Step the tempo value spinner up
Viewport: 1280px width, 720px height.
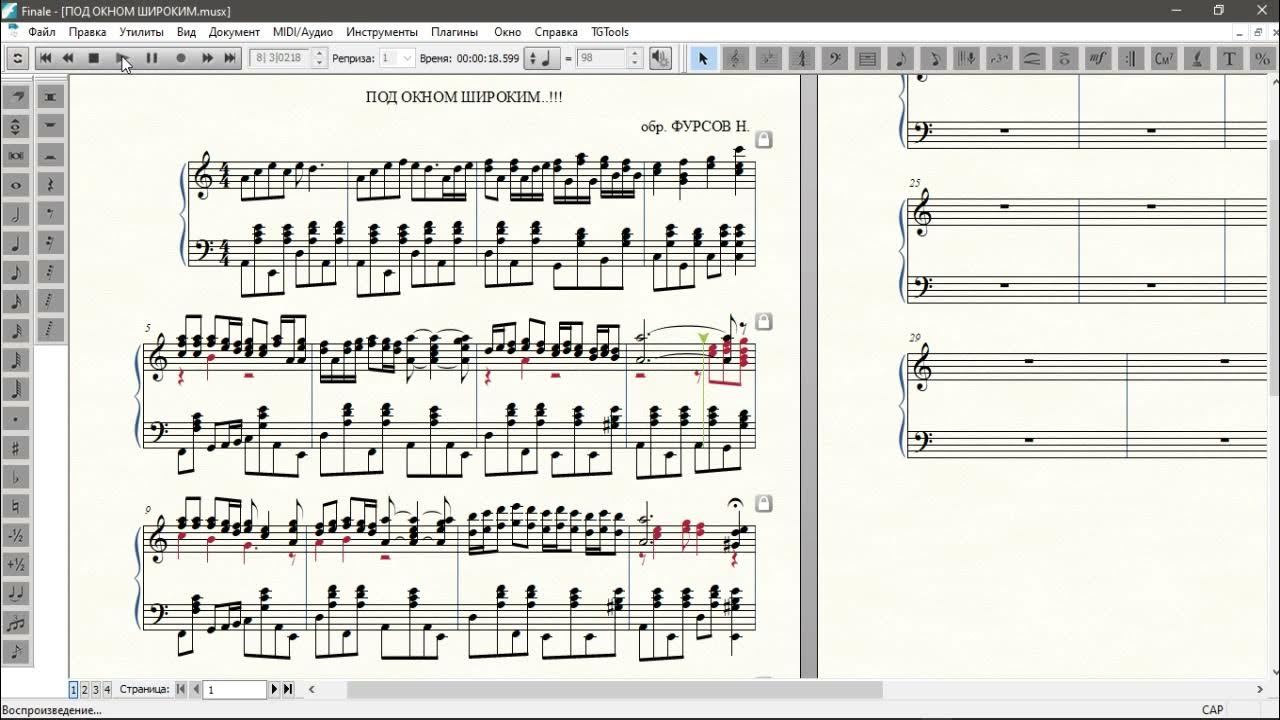click(634, 53)
